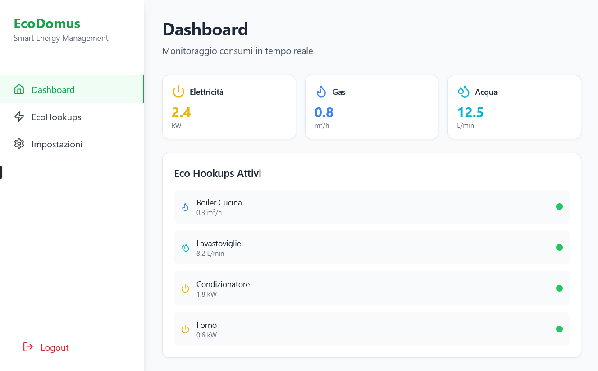Image resolution: width=598 pixels, height=371 pixels.
Task: Click the Impostazioni gear icon
Action: tap(19, 144)
